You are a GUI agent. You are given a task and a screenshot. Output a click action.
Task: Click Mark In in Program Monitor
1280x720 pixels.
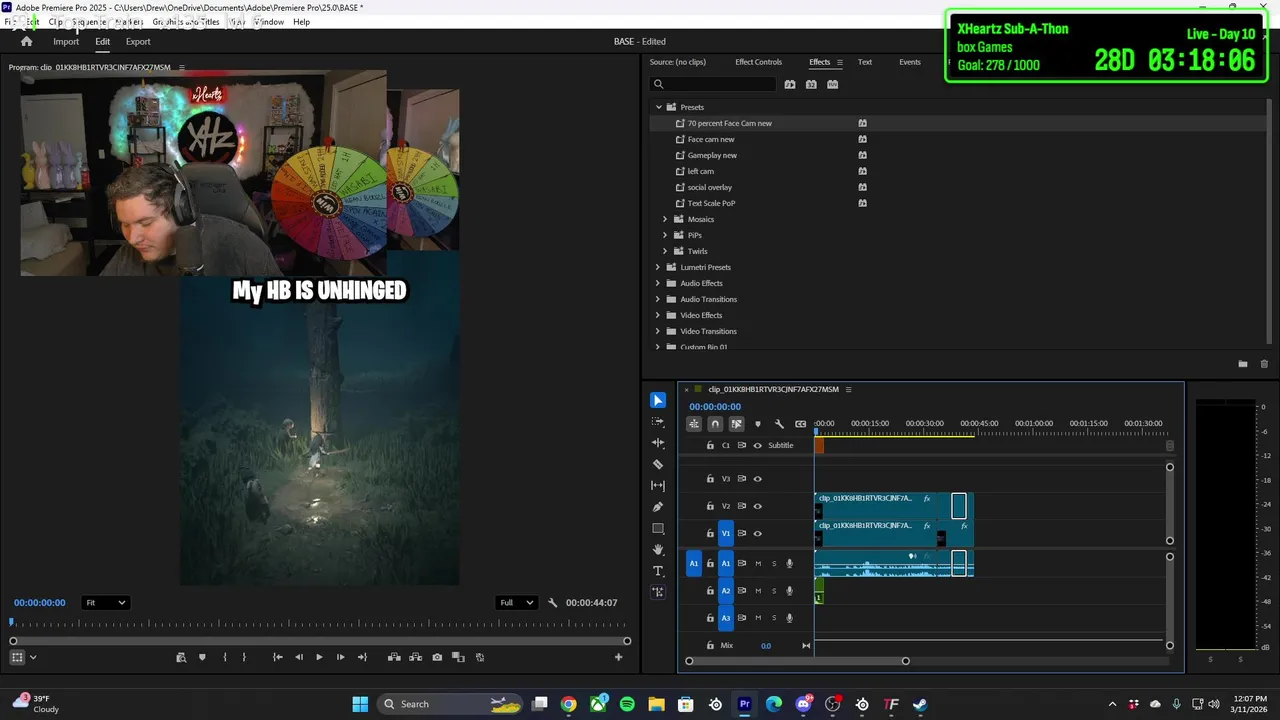[x=224, y=657]
